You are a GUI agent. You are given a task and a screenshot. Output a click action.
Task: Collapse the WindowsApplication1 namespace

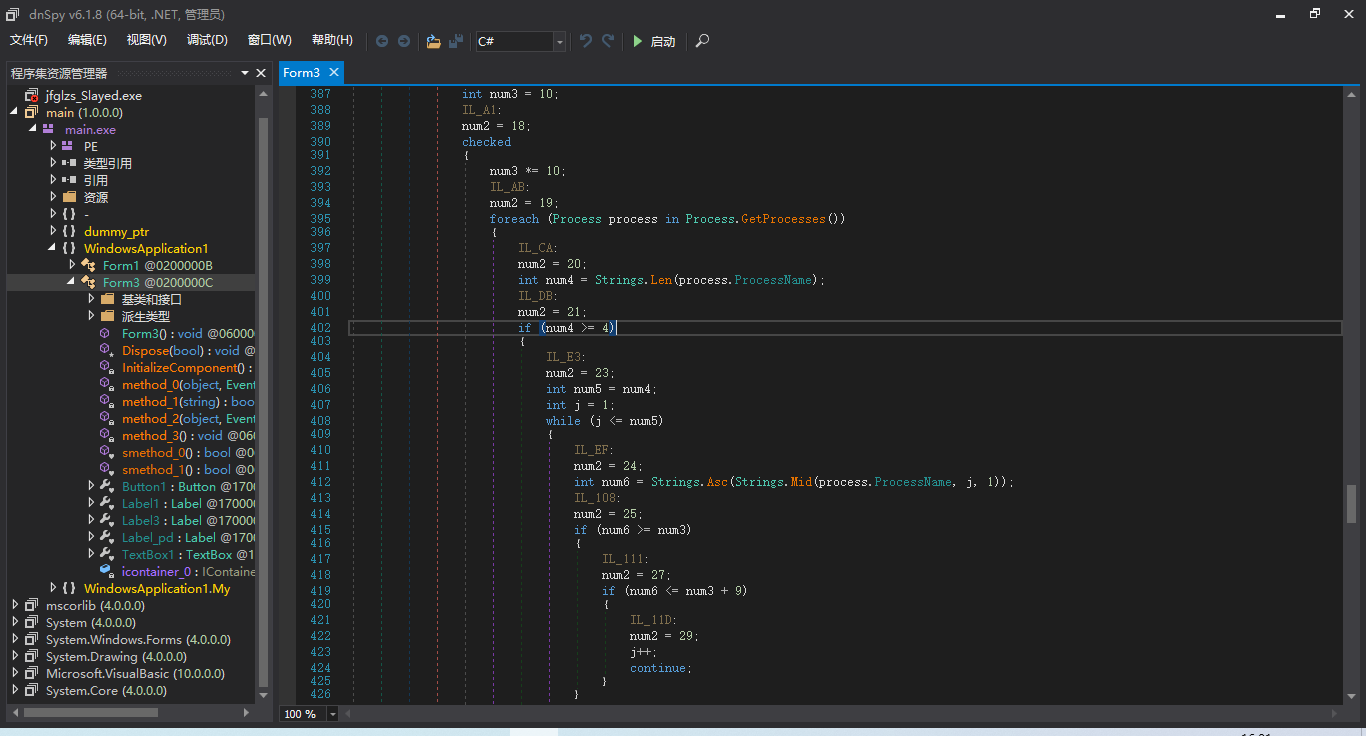pyautogui.click(x=52, y=248)
